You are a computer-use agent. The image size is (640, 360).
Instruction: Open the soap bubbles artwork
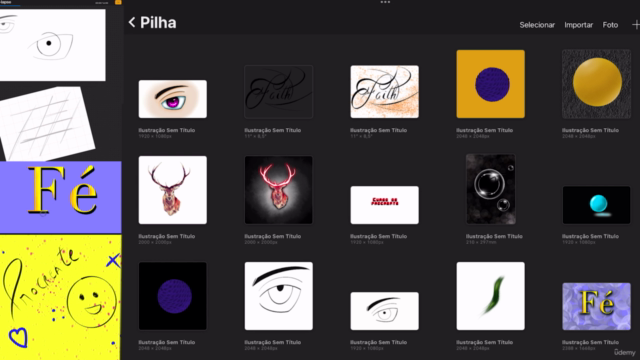491,189
